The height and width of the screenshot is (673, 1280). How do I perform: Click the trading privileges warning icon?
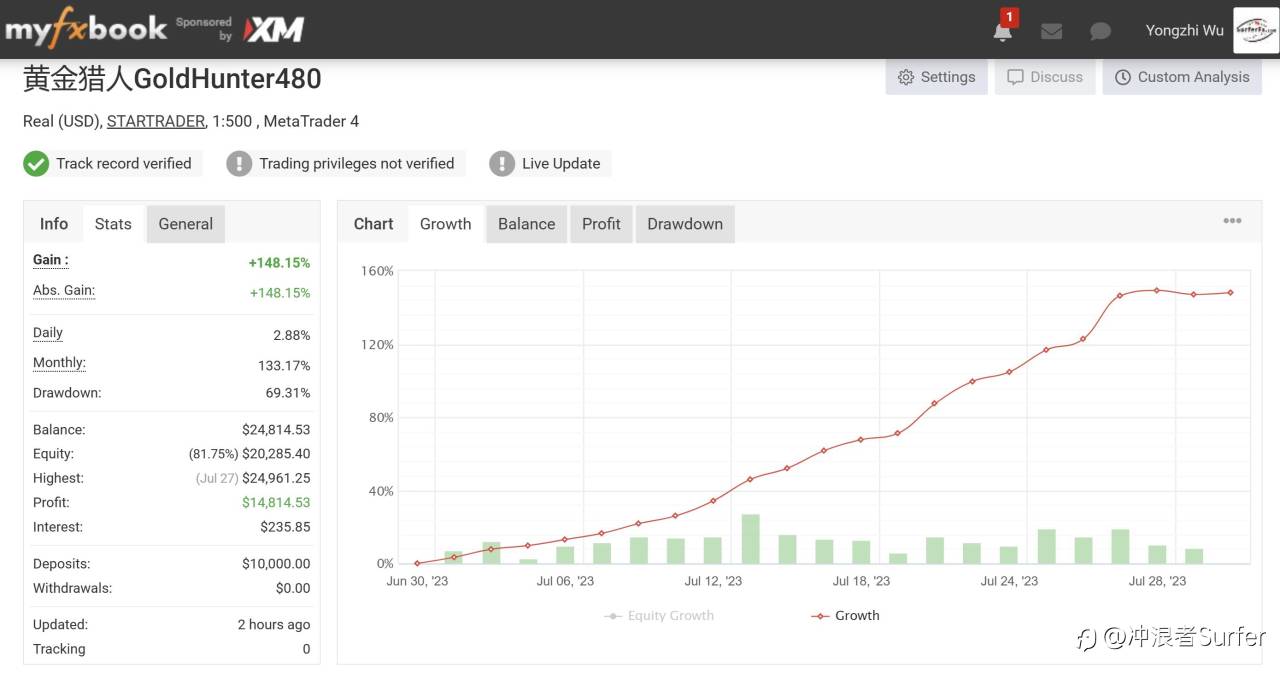[239, 164]
